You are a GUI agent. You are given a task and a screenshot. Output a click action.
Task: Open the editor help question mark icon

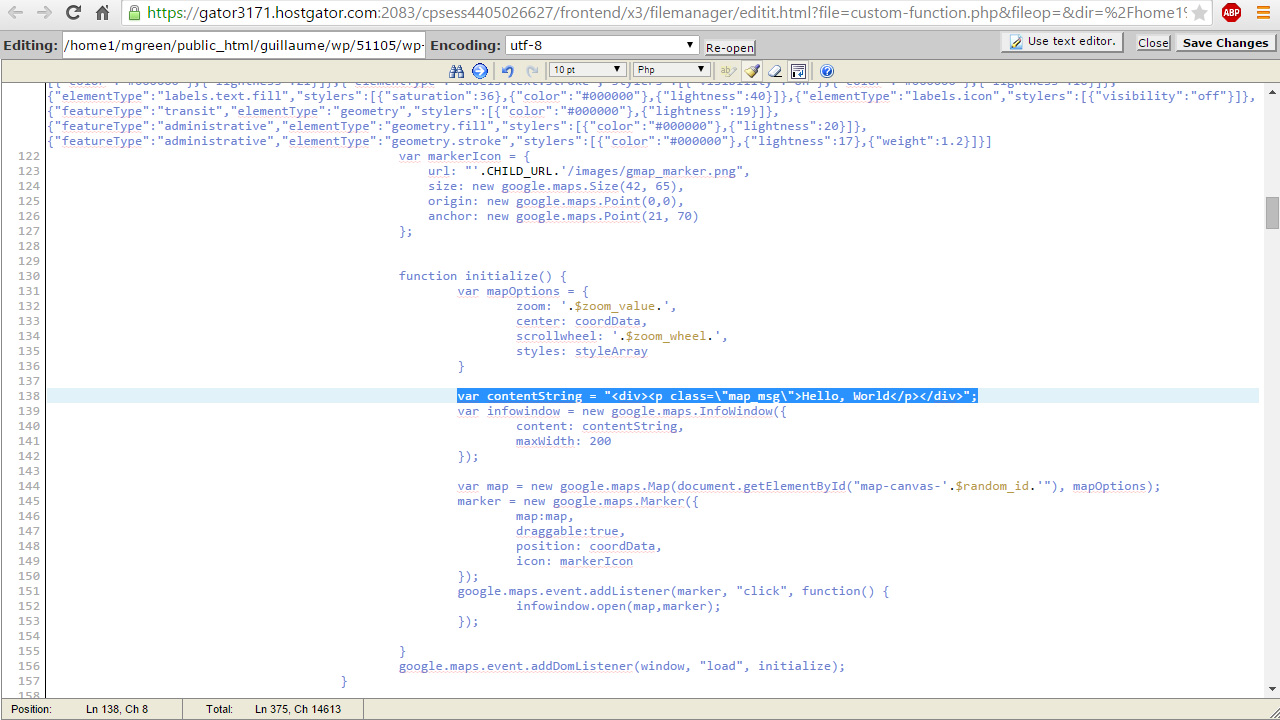click(827, 71)
